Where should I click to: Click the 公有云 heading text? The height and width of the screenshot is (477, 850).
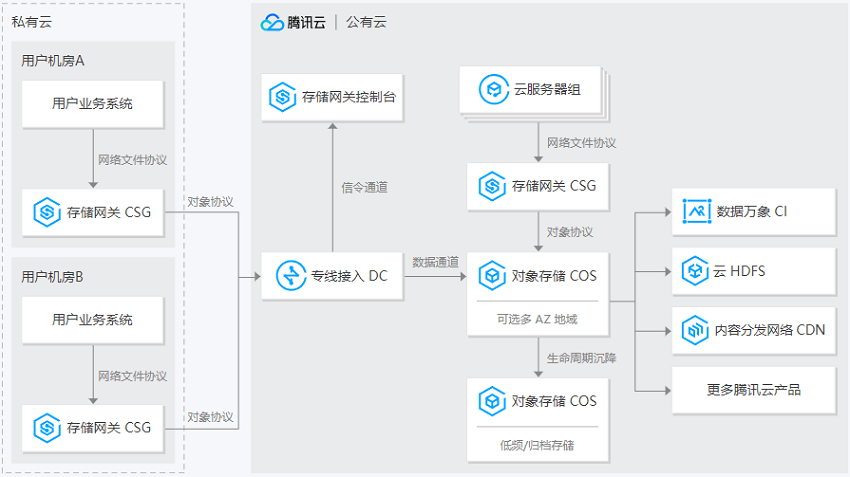[366, 22]
